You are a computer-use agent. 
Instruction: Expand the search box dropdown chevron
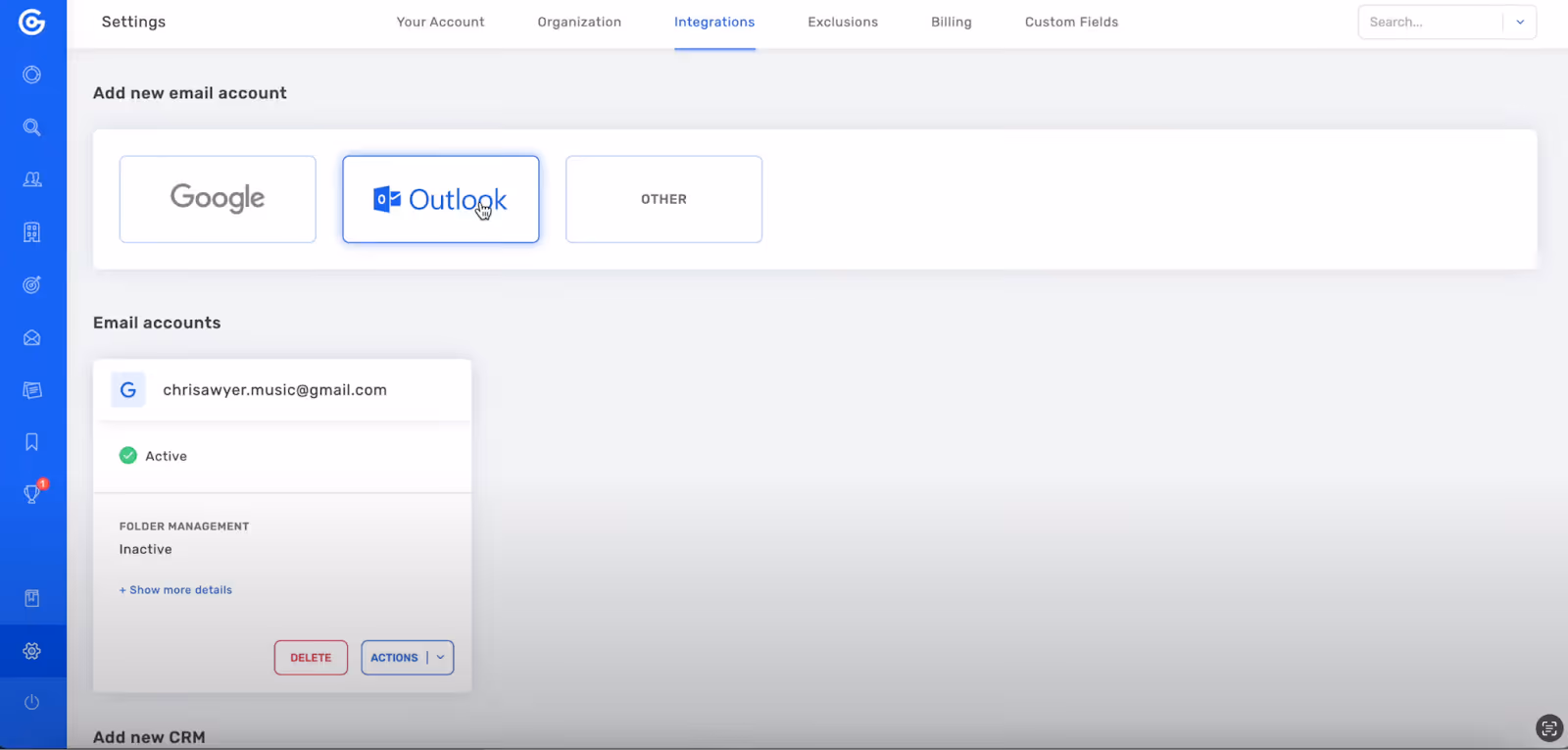1520,22
